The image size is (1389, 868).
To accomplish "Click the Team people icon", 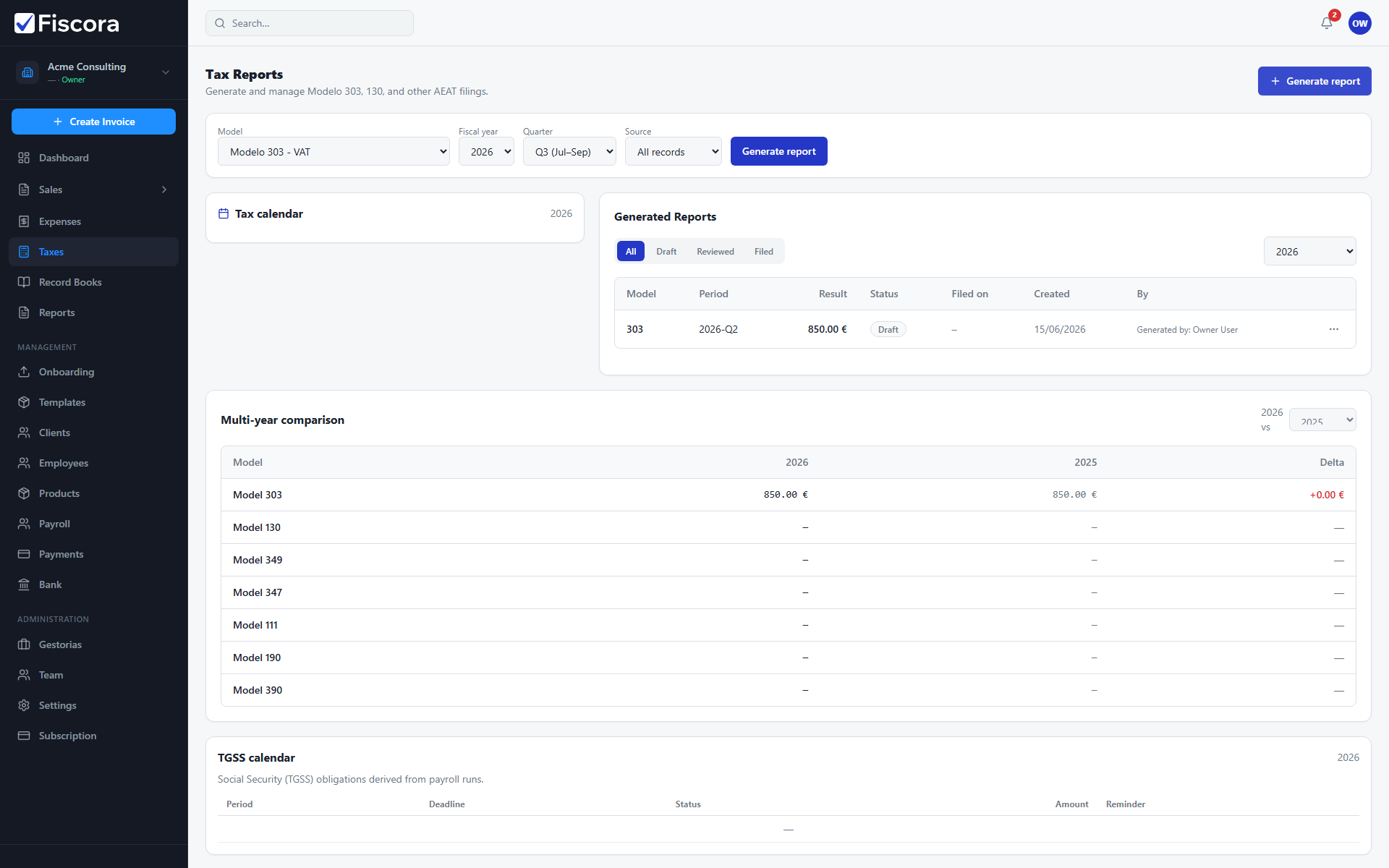I will pyautogui.click(x=24, y=675).
